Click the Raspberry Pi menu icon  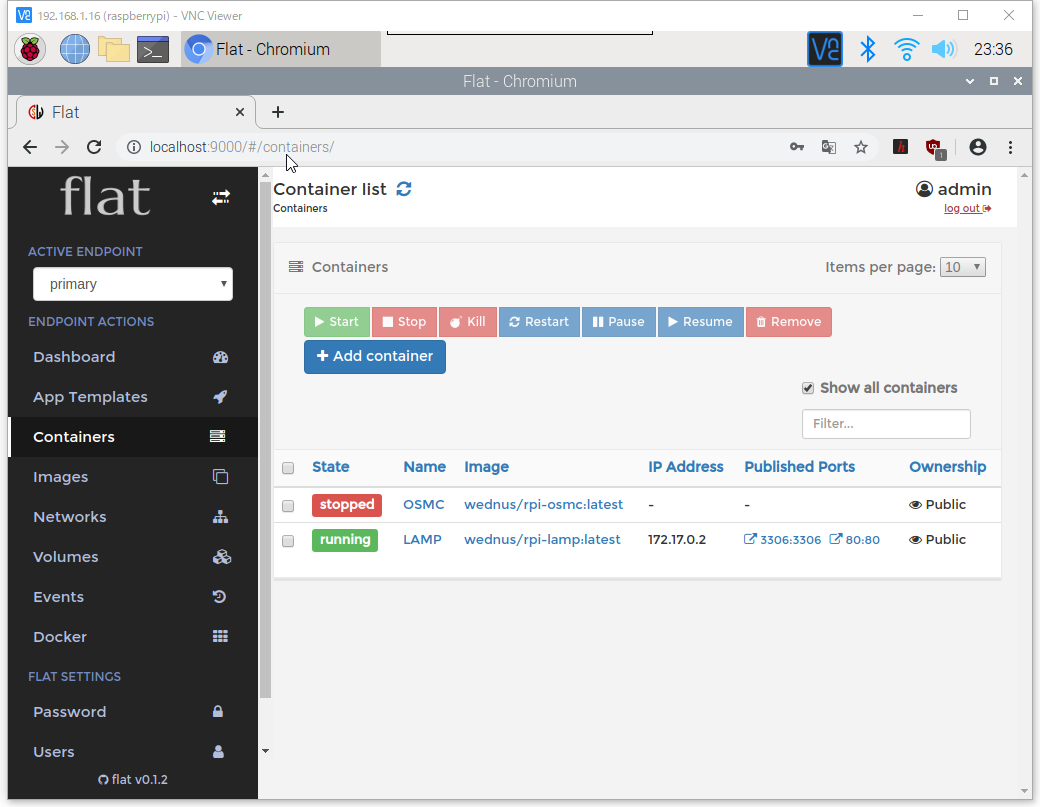[30, 50]
